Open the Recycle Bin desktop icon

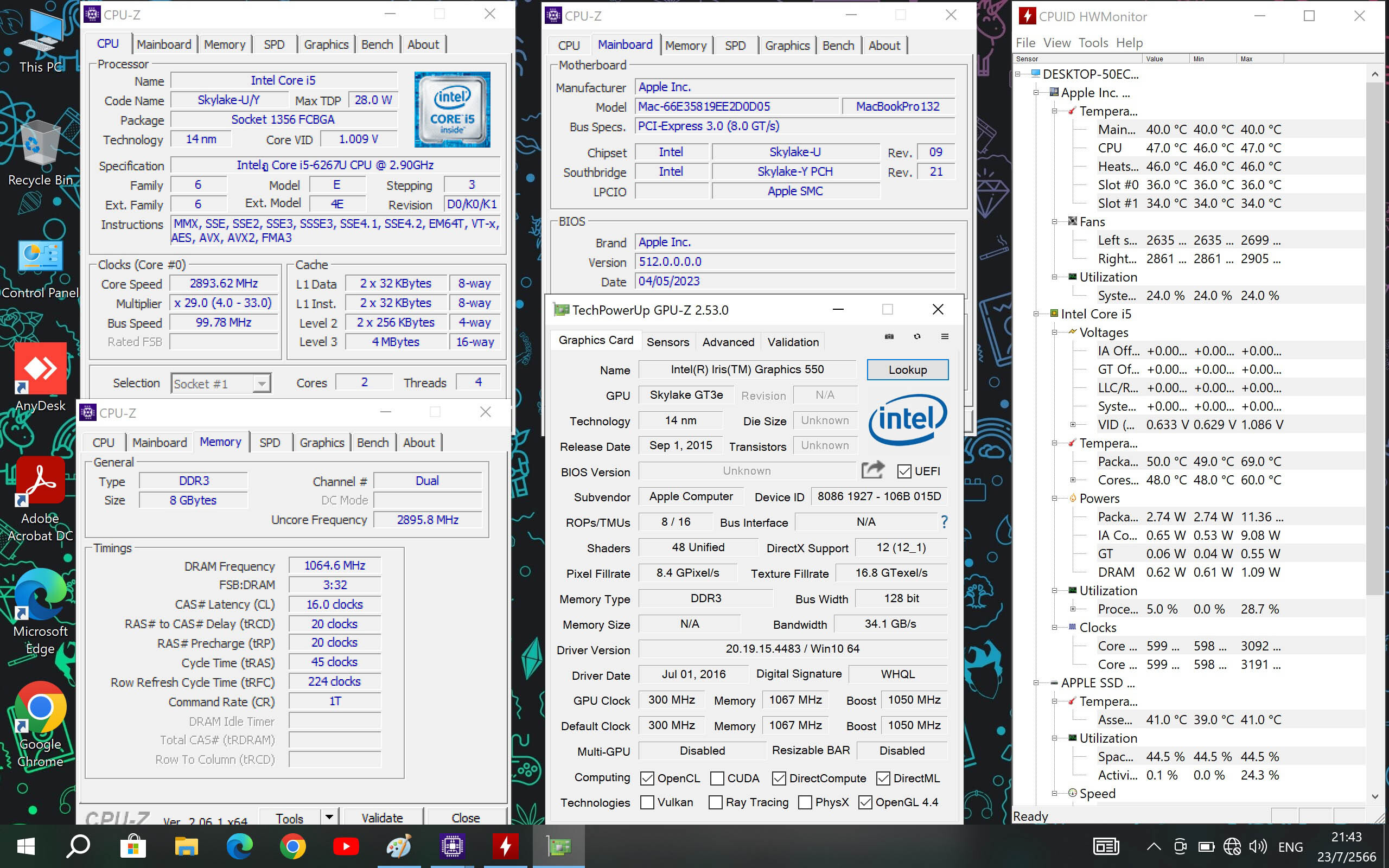click(x=40, y=152)
